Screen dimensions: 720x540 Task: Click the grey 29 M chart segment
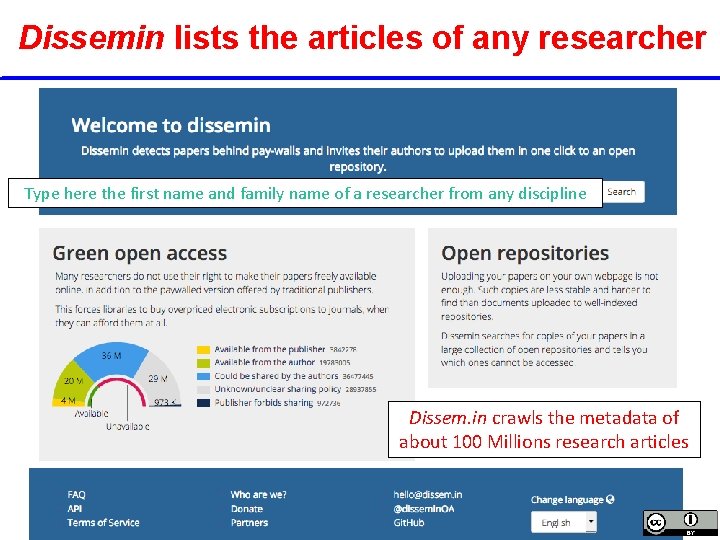pyautogui.click(x=158, y=377)
